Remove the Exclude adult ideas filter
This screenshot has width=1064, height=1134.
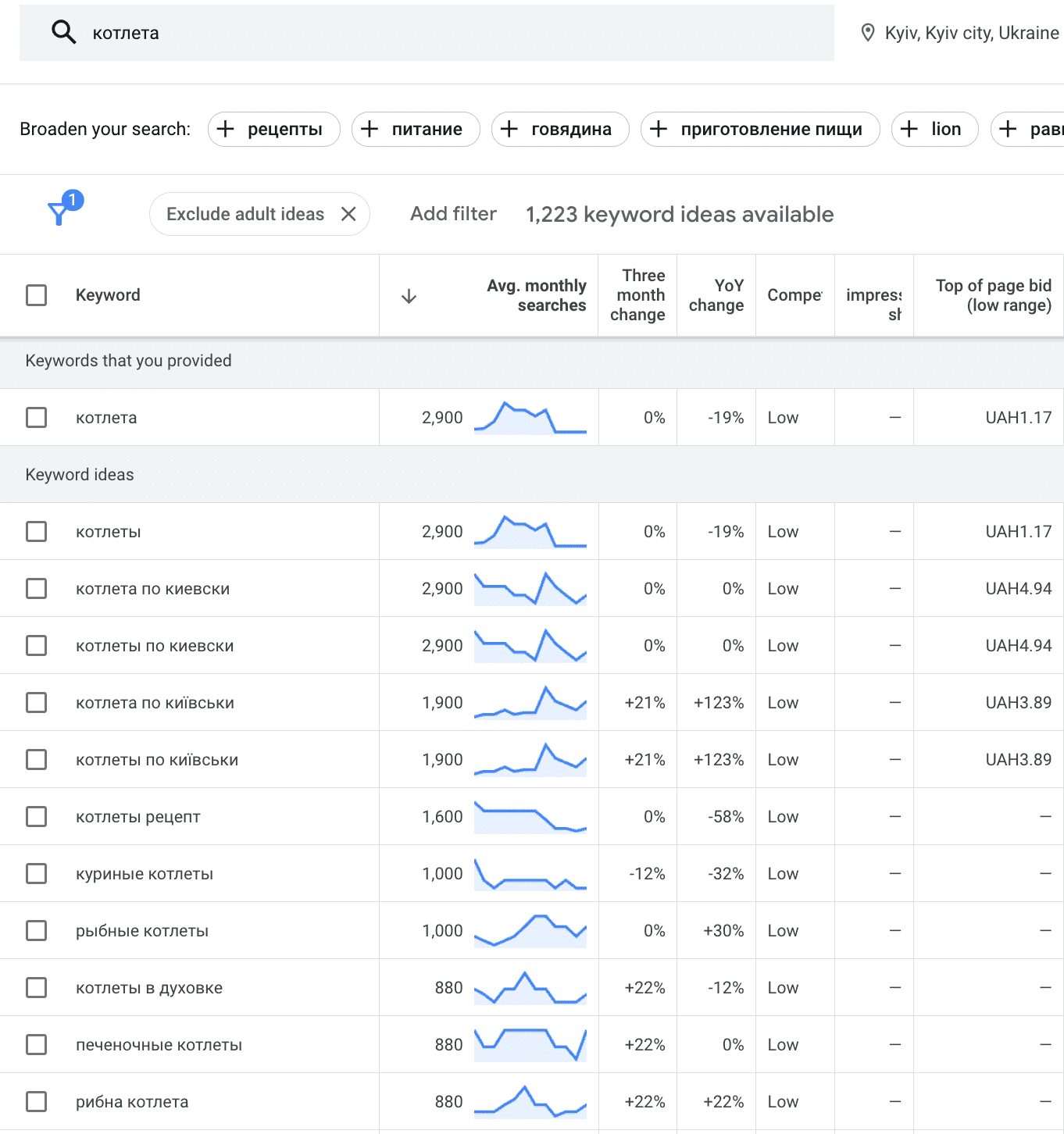(348, 214)
